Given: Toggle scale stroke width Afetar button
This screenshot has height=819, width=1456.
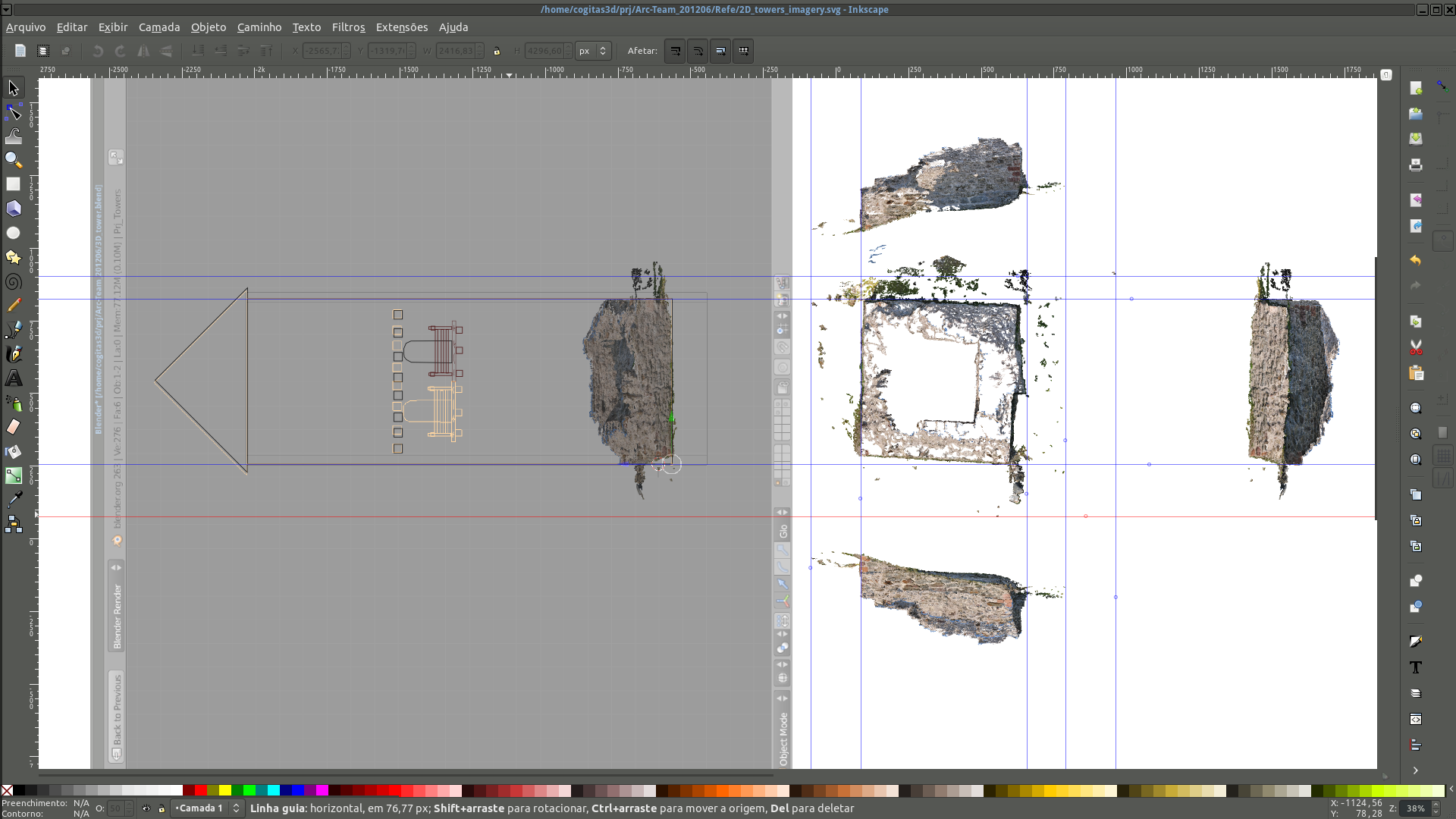Looking at the screenshot, I should point(675,51).
